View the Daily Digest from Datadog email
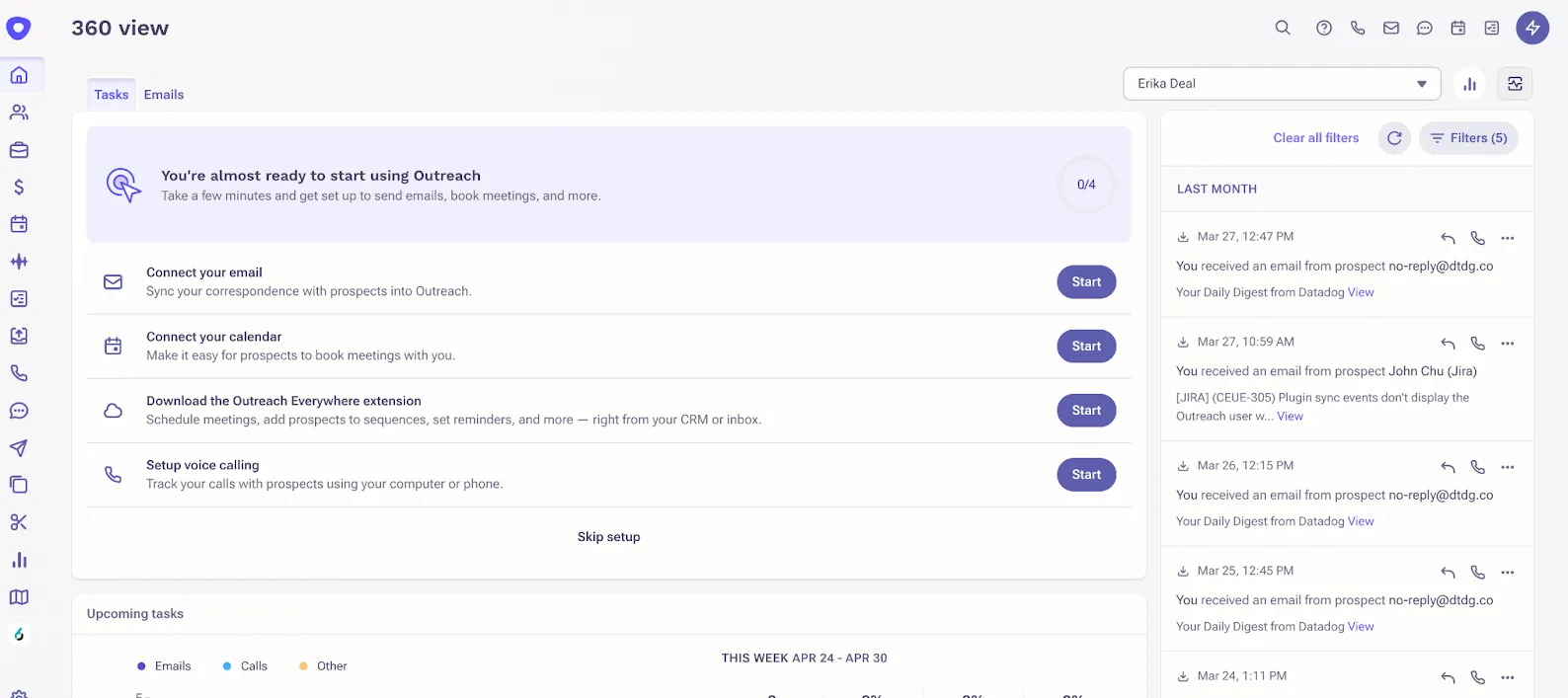Image resolution: width=1568 pixels, height=698 pixels. coord(1361,292)
